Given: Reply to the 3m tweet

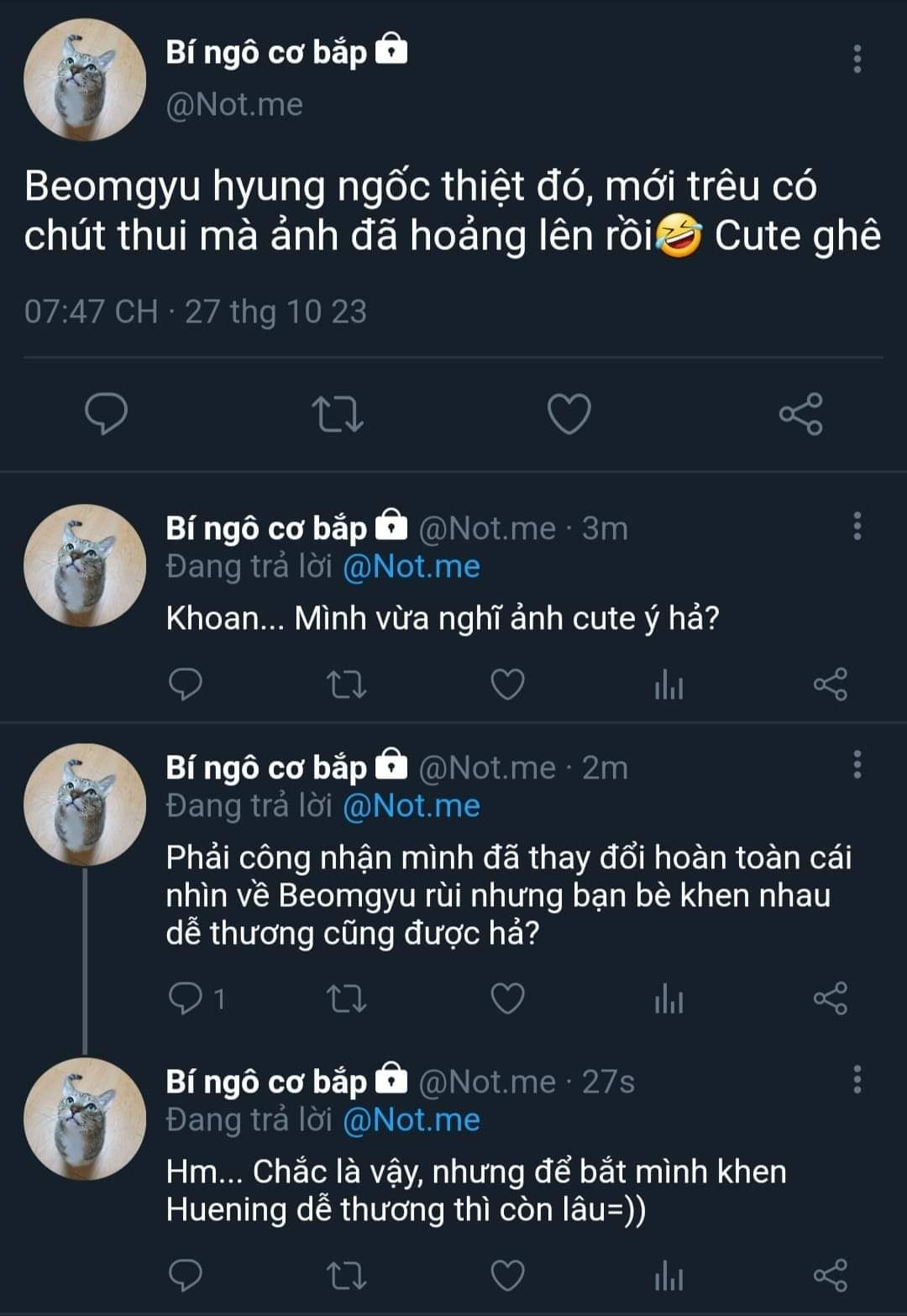Looking at the screenshot, I should [x=186, y=685].
